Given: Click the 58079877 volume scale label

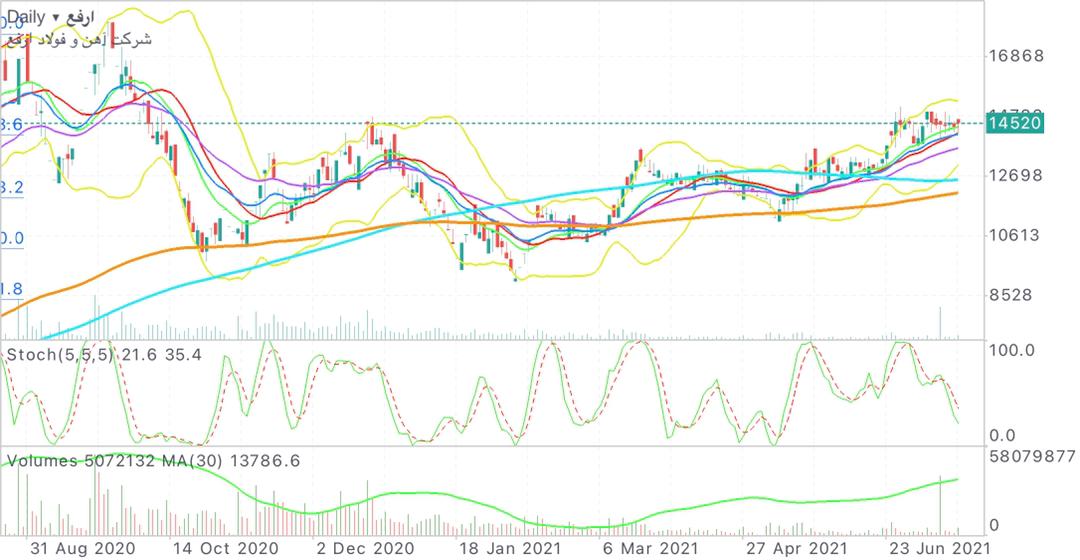Looking at the screenshot, I should (1030, 456).
